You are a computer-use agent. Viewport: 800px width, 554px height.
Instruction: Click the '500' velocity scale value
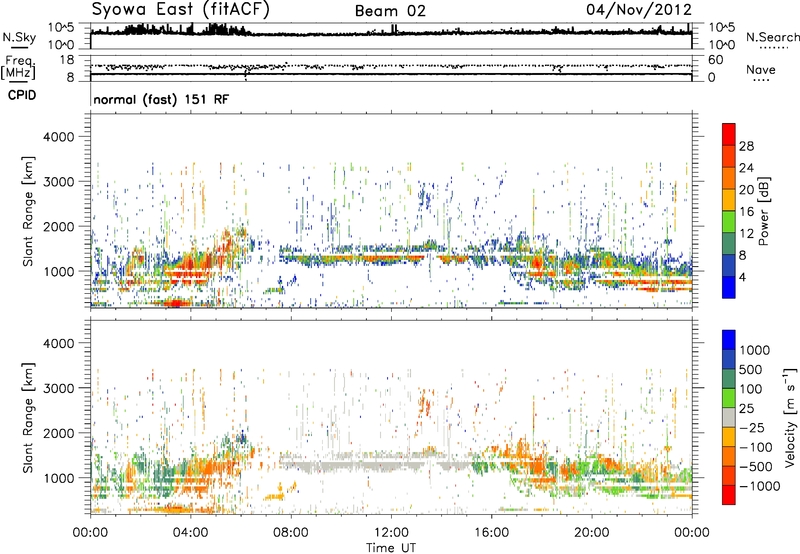[x=751, y=369]
